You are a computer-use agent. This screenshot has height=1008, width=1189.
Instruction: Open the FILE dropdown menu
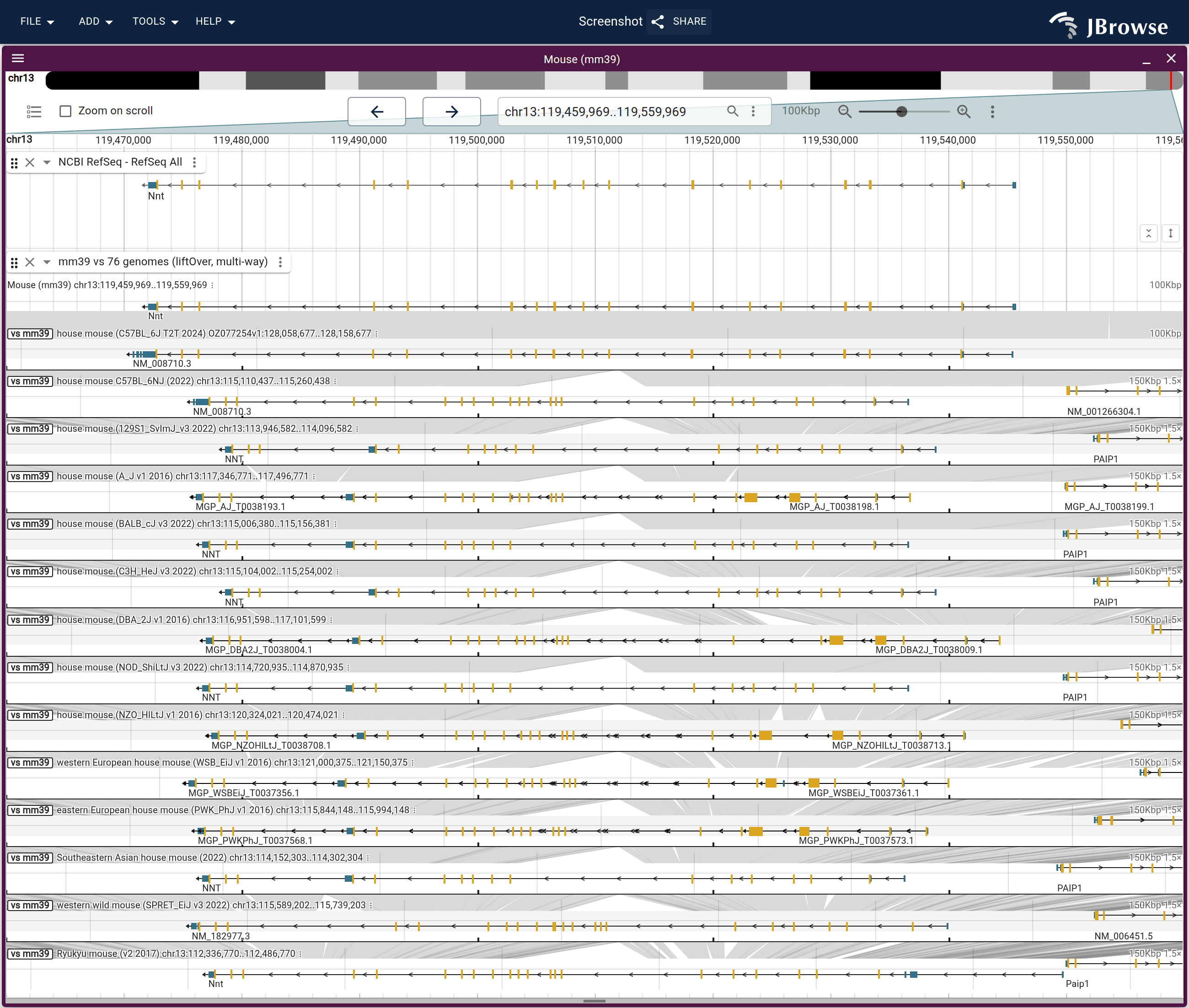(x=37, y=21)
